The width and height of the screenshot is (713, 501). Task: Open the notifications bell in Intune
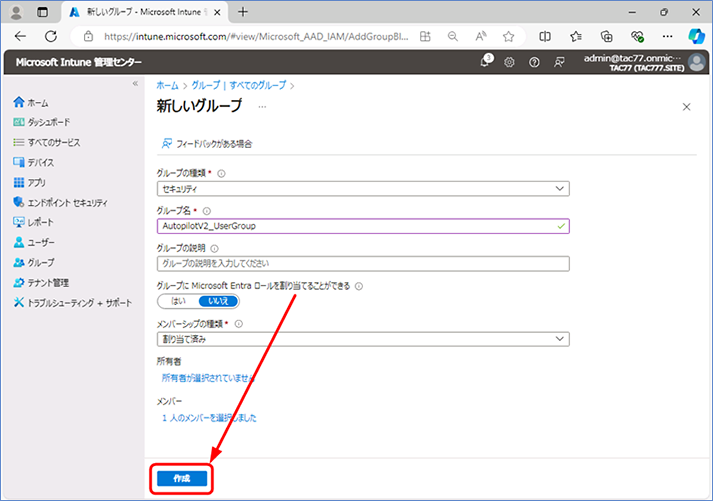[x=485, y=61]
